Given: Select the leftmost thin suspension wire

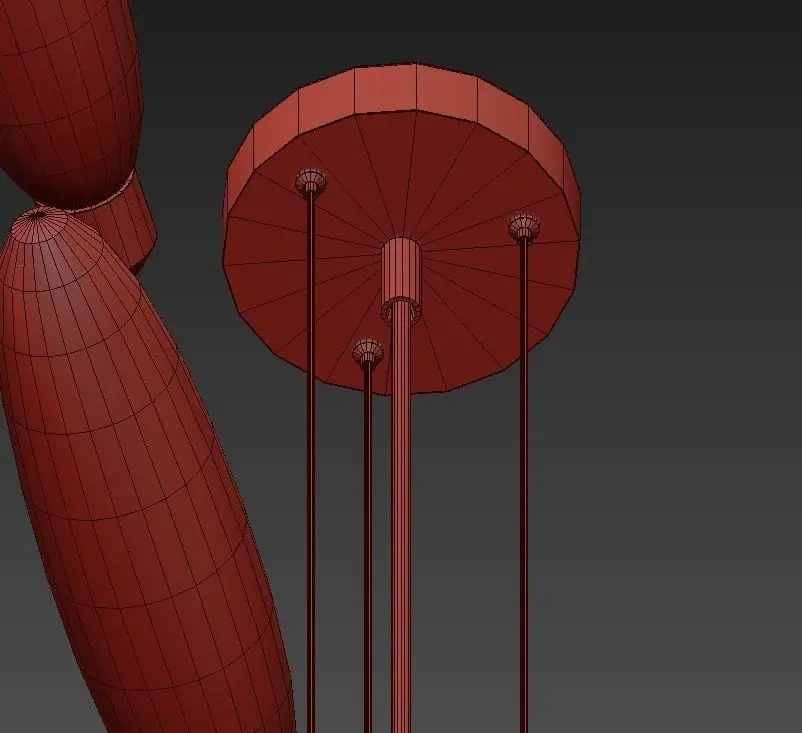Looking at the screenshot, I should (310, 463).
